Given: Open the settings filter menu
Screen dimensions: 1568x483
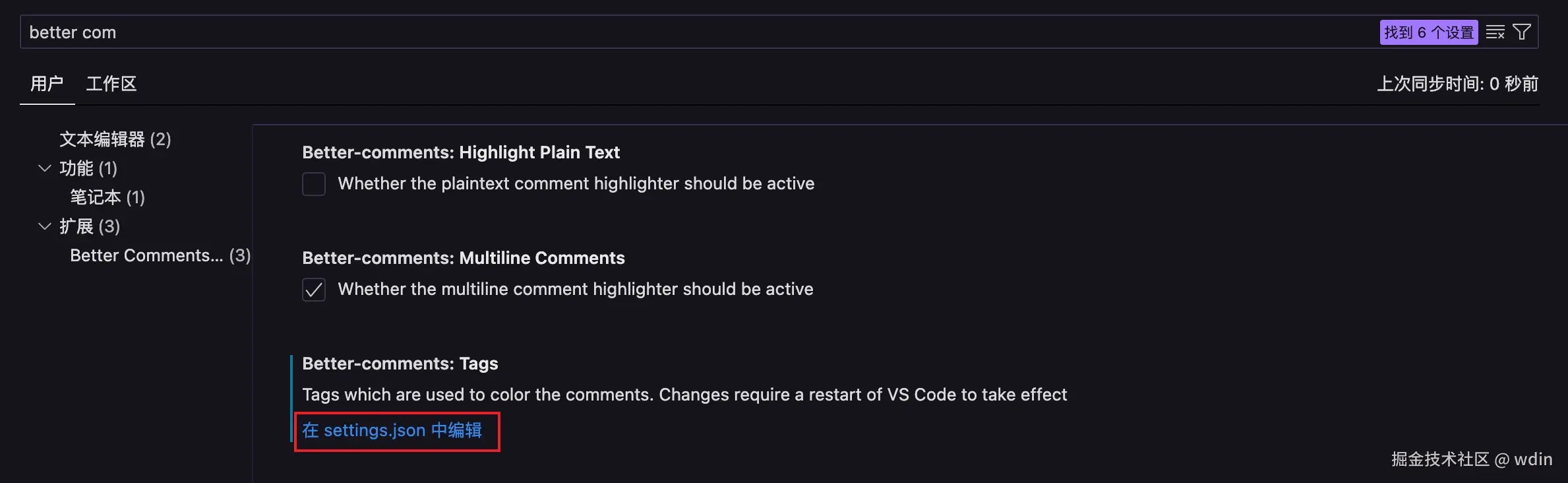Looking at the screenshot, I should [1522, 32].
